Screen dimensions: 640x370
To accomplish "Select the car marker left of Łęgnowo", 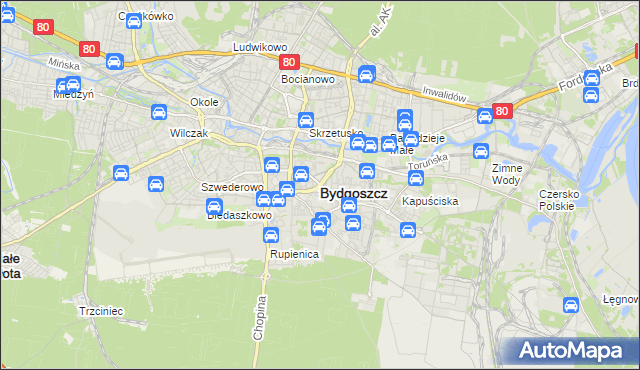I will pos(571,305).
